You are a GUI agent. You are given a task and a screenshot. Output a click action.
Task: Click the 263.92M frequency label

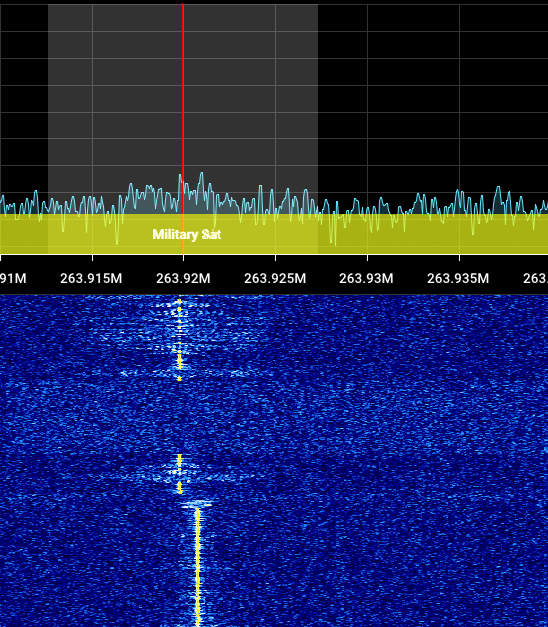tap(183, 278)
